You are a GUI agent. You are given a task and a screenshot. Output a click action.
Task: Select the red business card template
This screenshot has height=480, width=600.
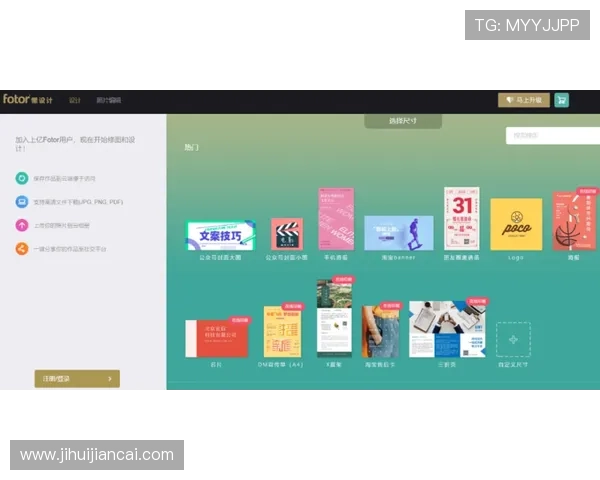217,339
